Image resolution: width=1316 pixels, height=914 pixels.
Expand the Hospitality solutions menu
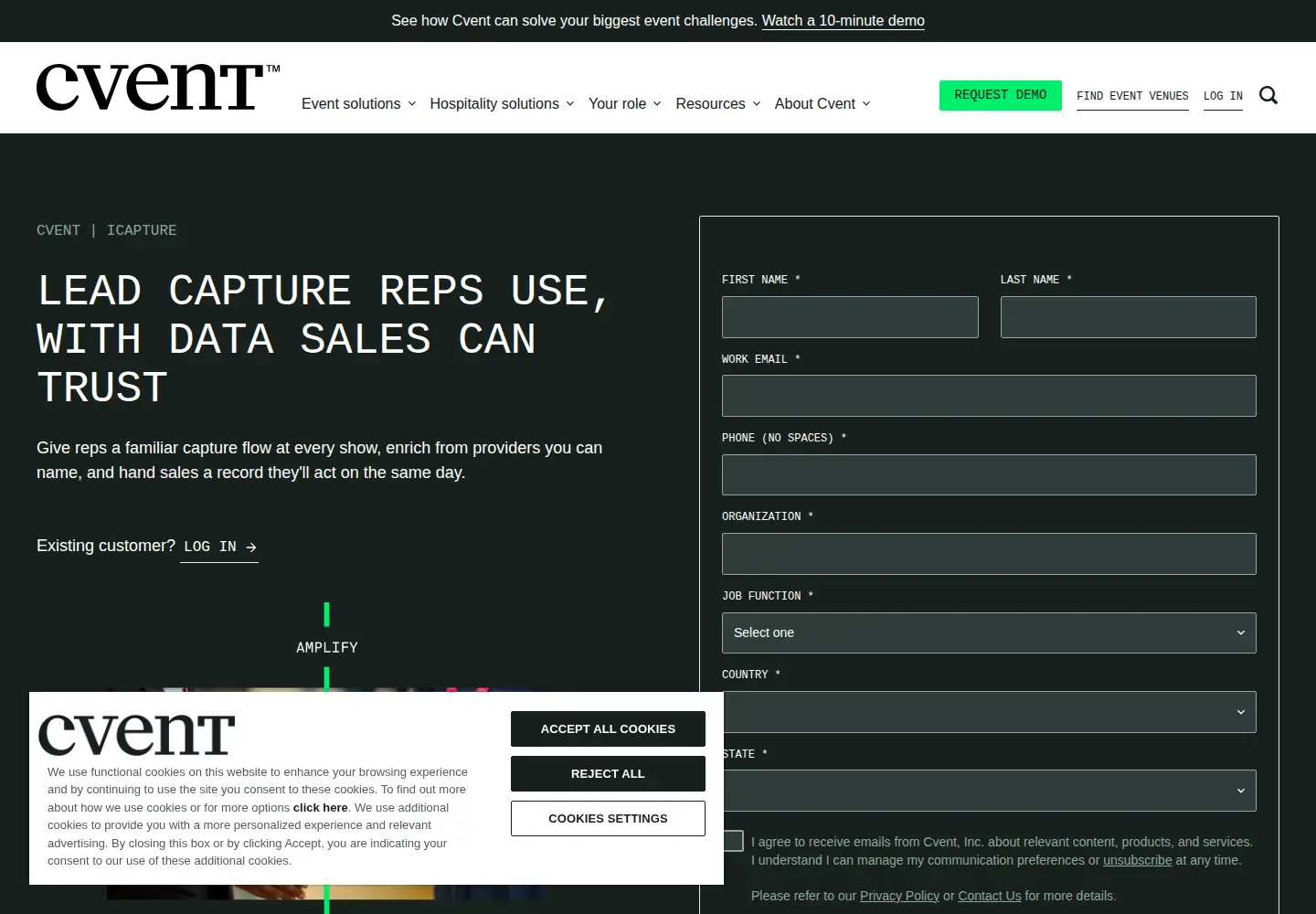pos(502,103)
